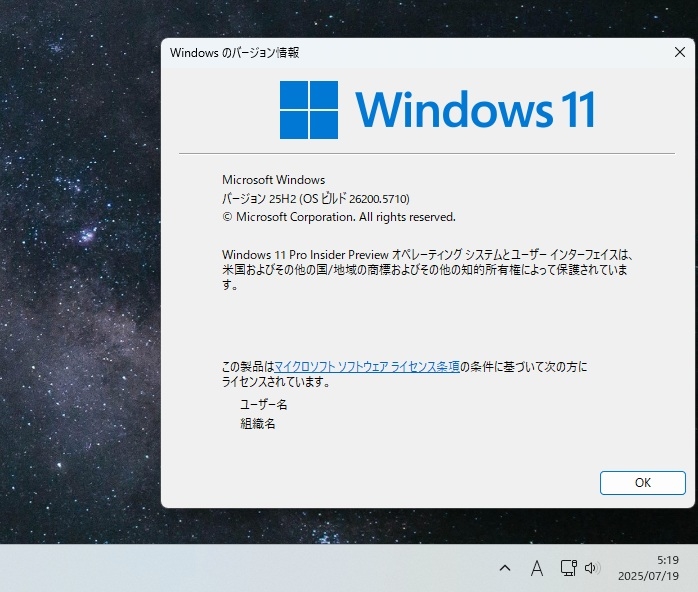Click the version text 25H2 build 26200.5710
Screen dimensions: 698x592
point(316,199)
